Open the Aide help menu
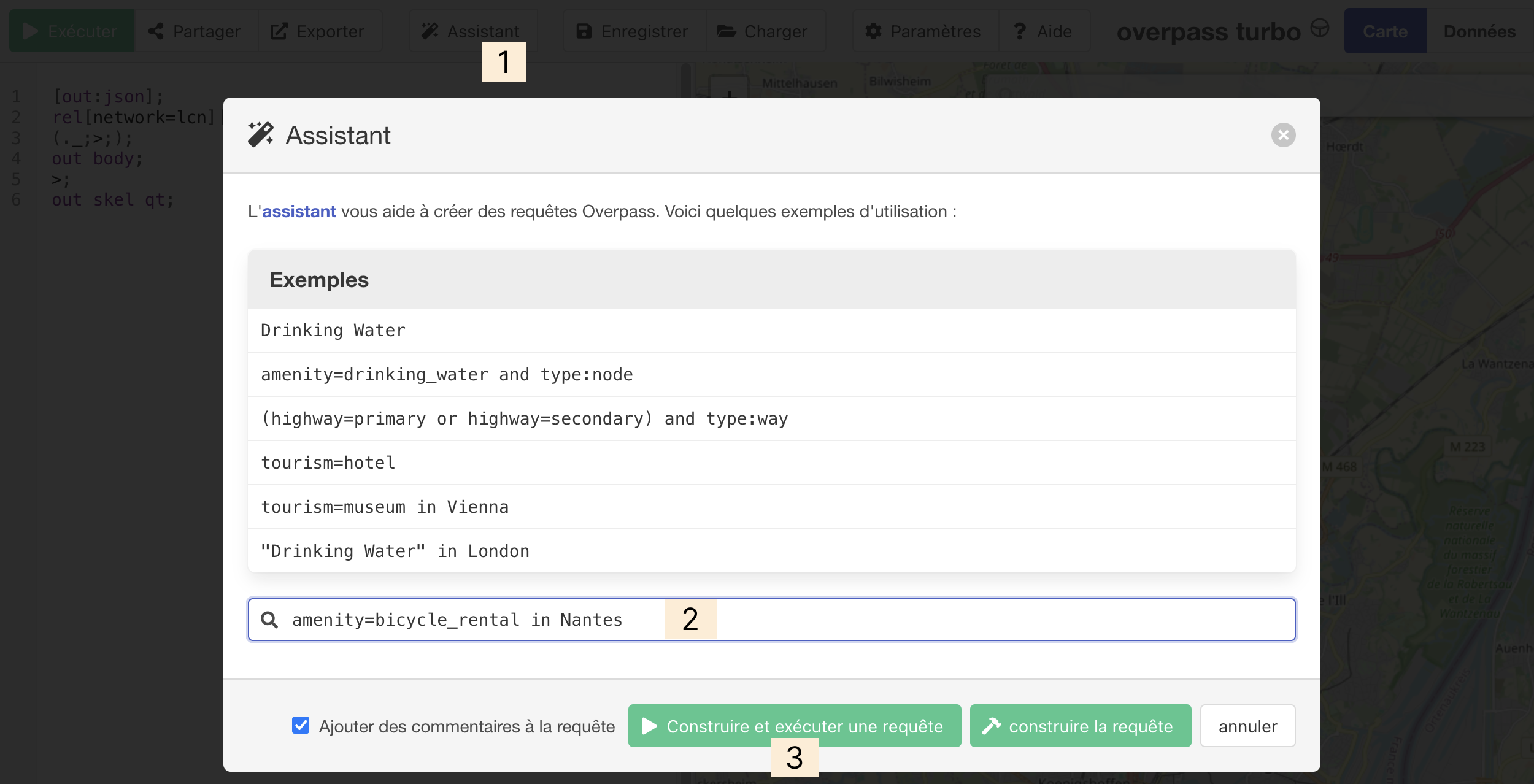This screenshot has width=1534, height=784. [x=1044, y=31]
